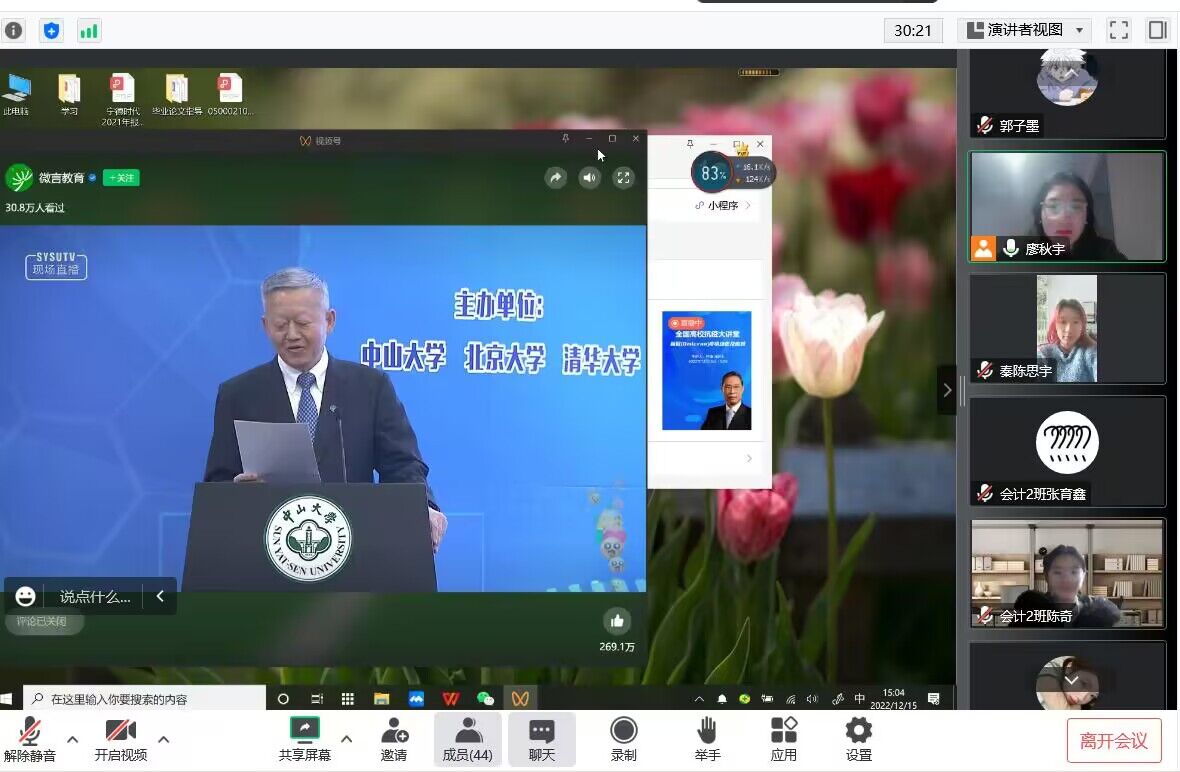Click the 解除静音 microphone icon
Image resolution: width=1180 pixels, height=772 pixels.
pyautogui.click(x=29, y=732)
